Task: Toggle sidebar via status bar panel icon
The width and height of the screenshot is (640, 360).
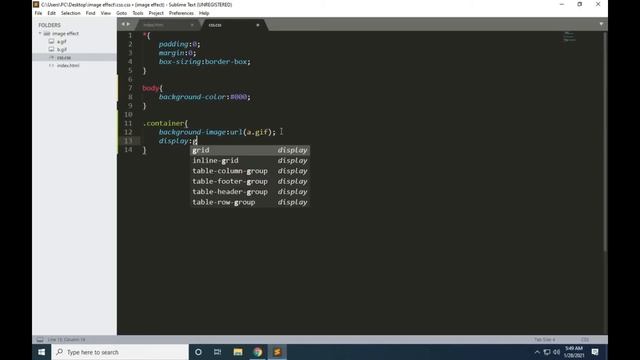Action: click(40, 340)
